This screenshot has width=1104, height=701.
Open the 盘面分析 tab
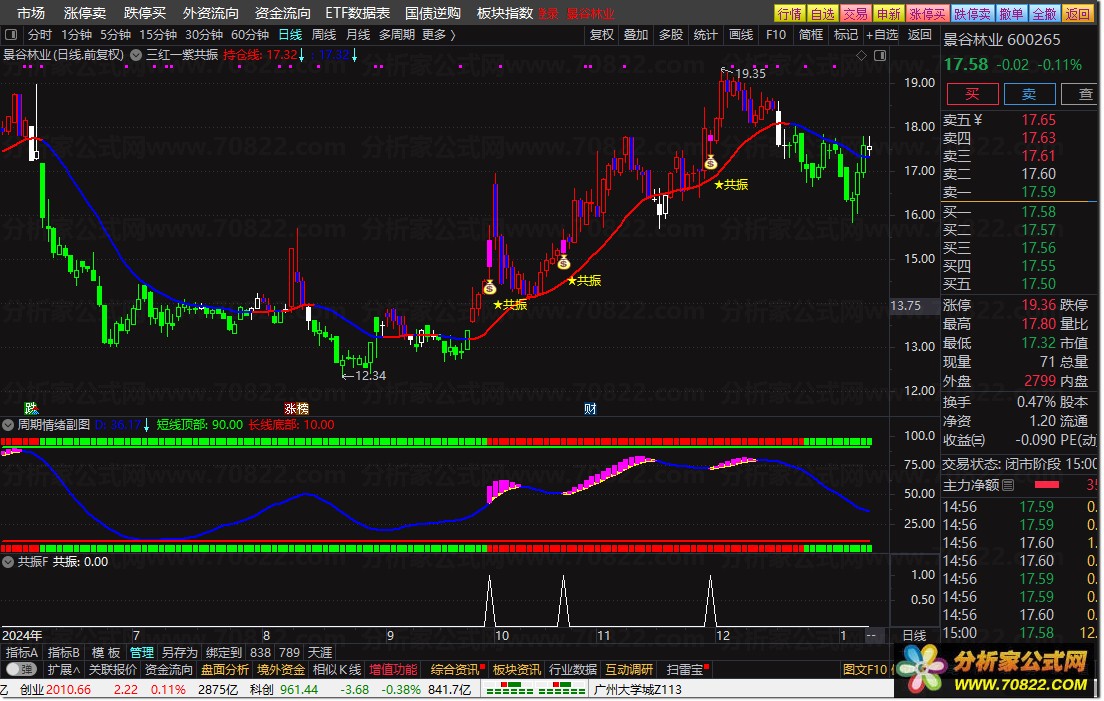225,669
